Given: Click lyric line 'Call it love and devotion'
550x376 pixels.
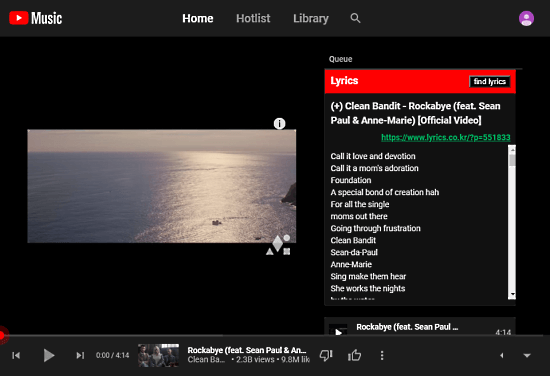Looking at the screenshot, I should coord(373,156).
